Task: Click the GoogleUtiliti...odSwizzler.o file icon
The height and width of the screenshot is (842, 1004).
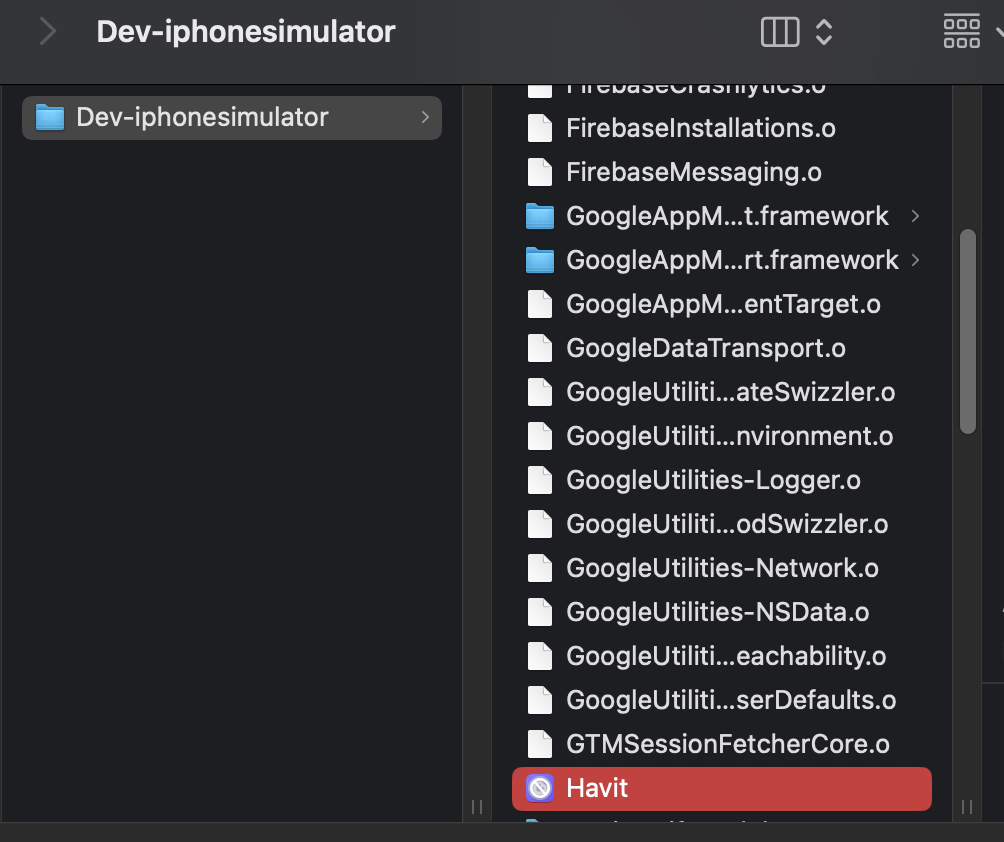Action: click(540, 524)
